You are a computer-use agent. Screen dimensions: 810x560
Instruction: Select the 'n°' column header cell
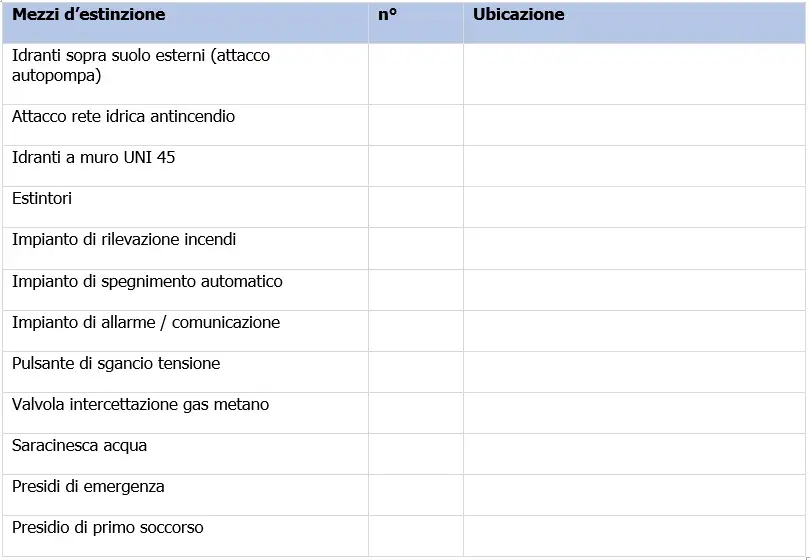[x=388, y=15]
